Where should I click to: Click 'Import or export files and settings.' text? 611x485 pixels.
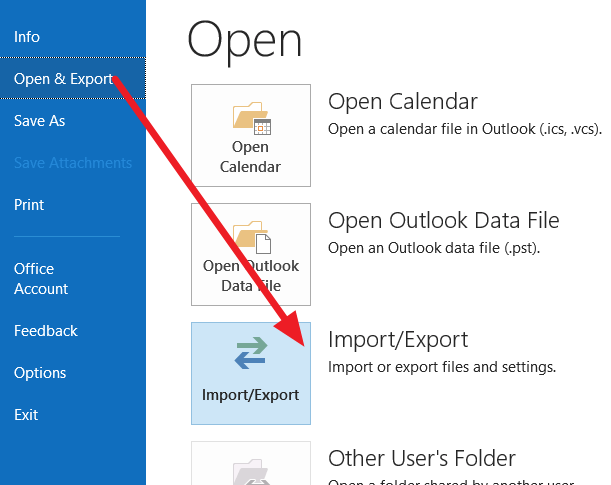tap(442, 367)
